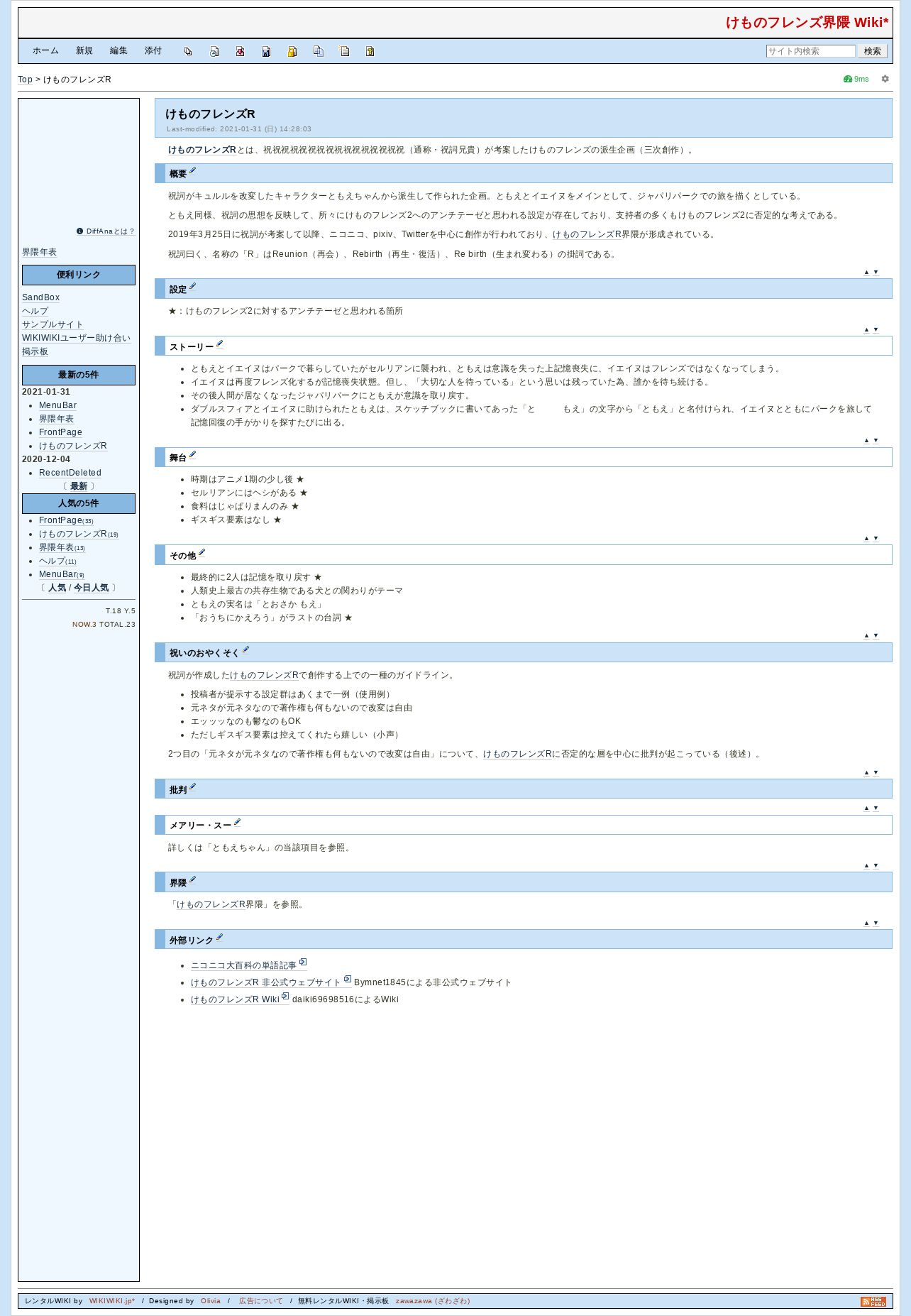The height and width of the screenshot is (1316, 911).
Task: Edit the その他 section via pencil icon
Action: (x=201, y=553)
